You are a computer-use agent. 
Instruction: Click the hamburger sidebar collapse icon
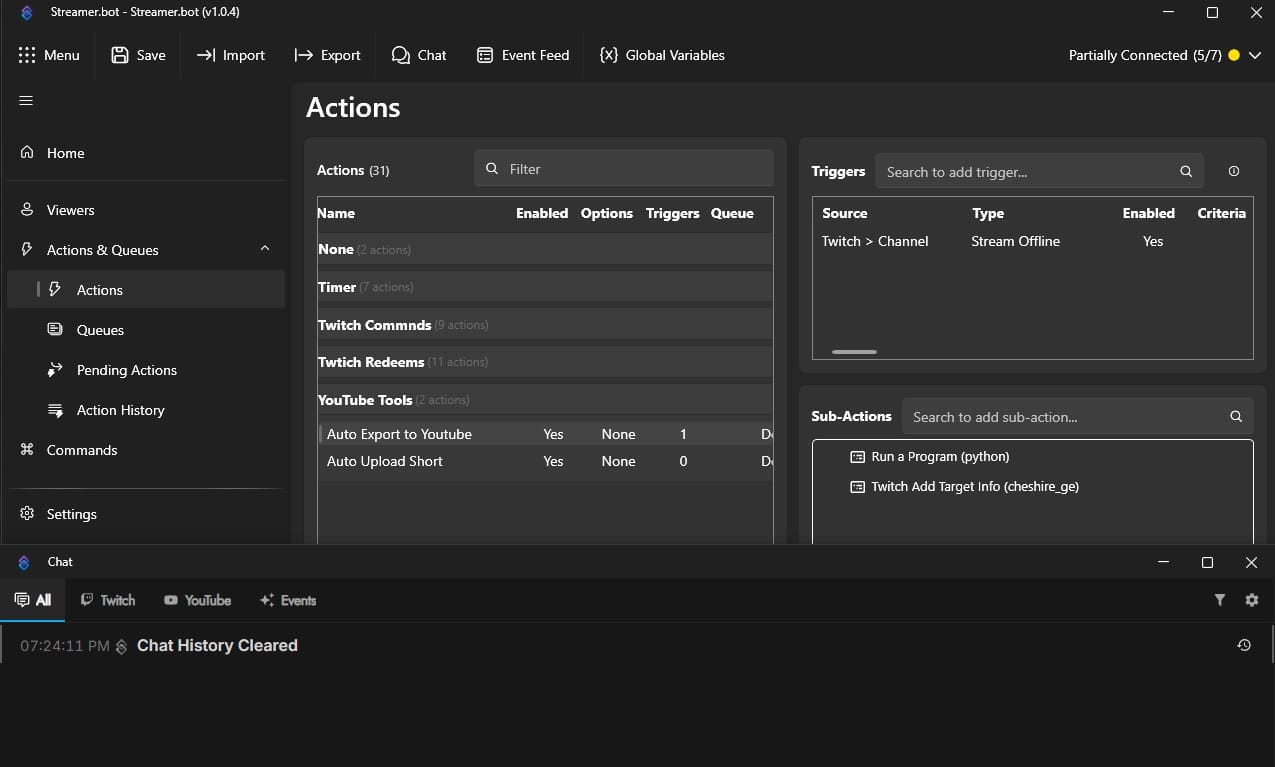26,100
